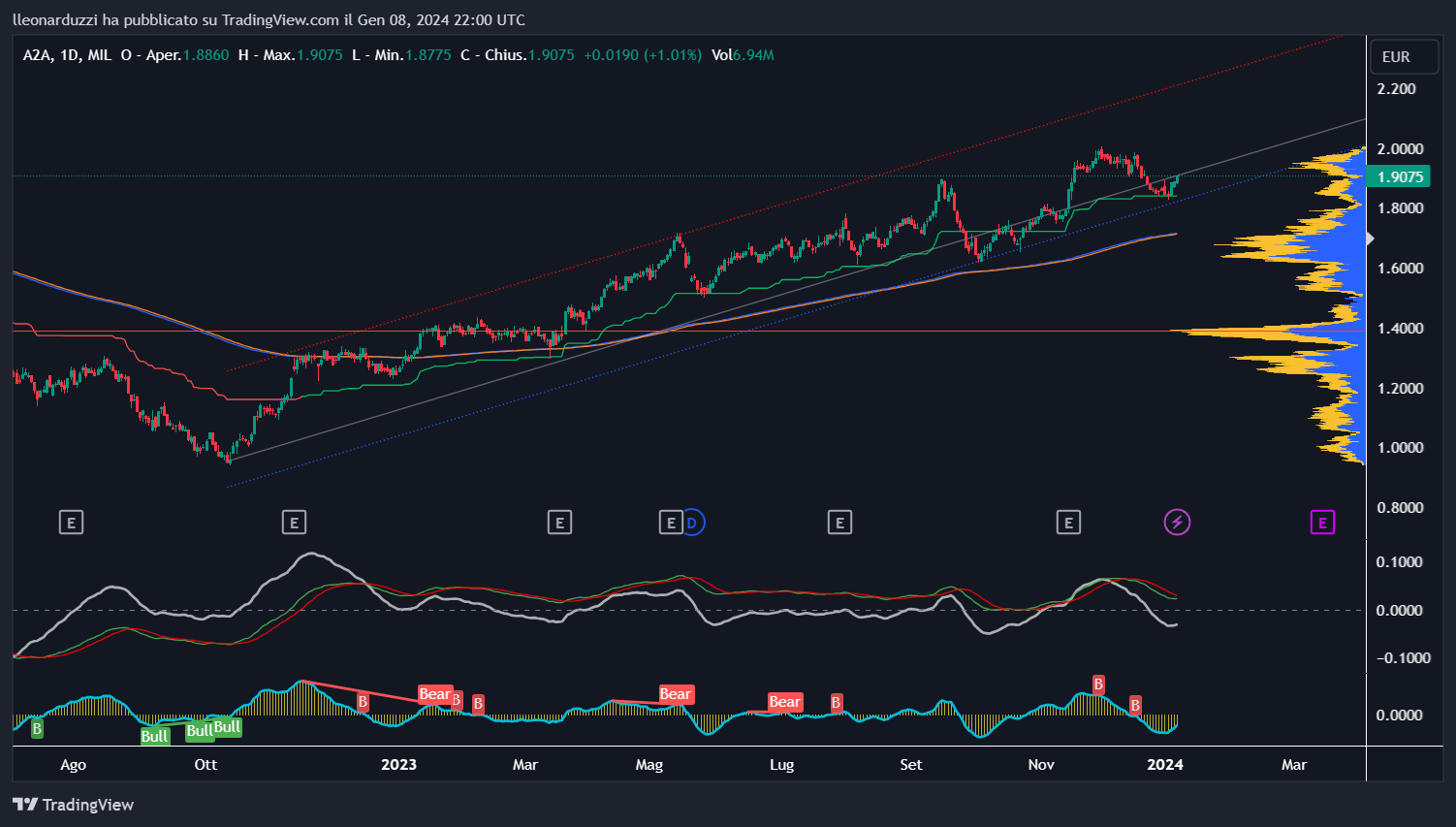Click the Ago date label
Viewport: 1456px width, 827px height.
(x=74, y=765)
